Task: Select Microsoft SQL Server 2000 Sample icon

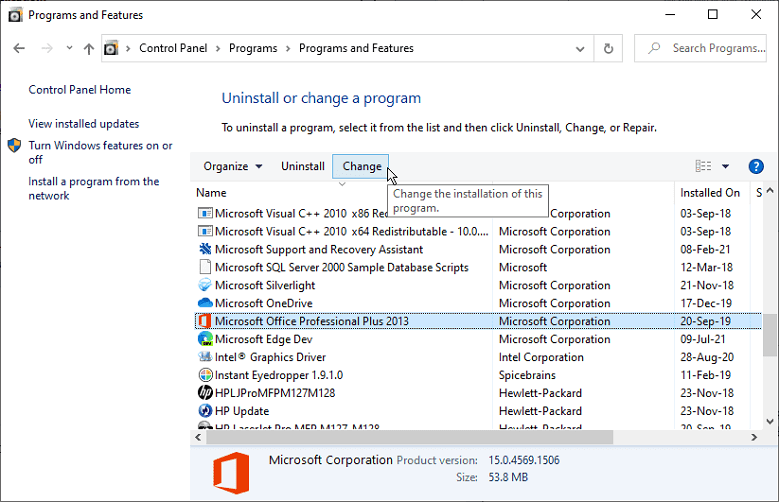Action: (205, 267)
